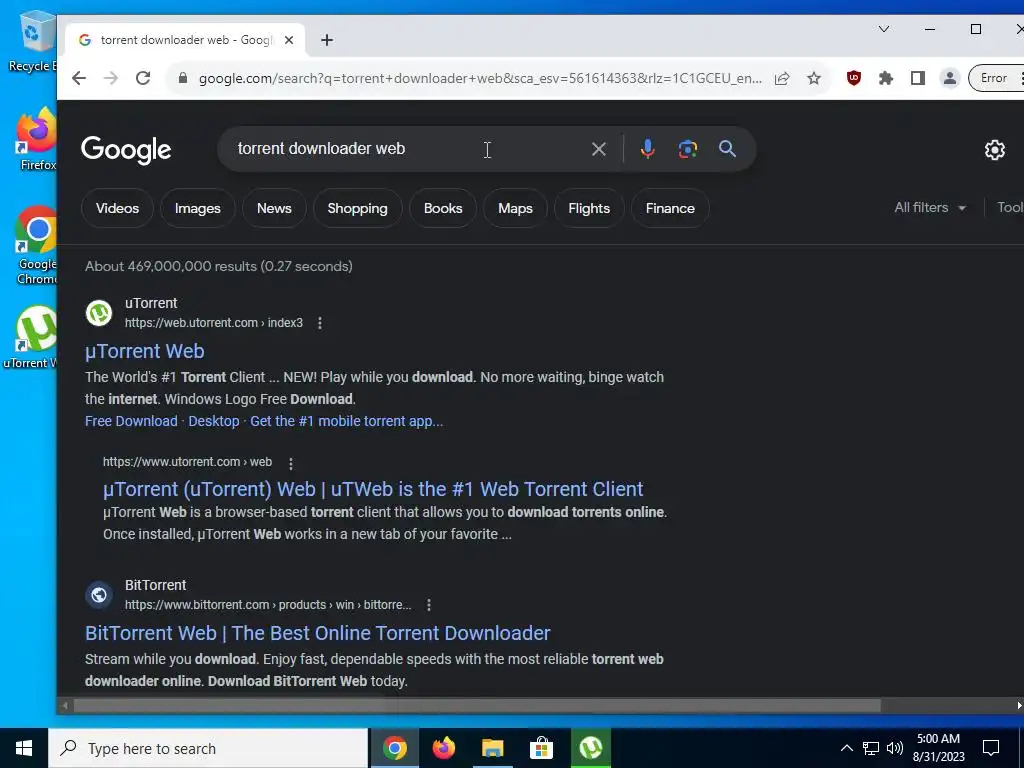Open the Windows Start button
1024x768 pixels.
coord(24,748)
